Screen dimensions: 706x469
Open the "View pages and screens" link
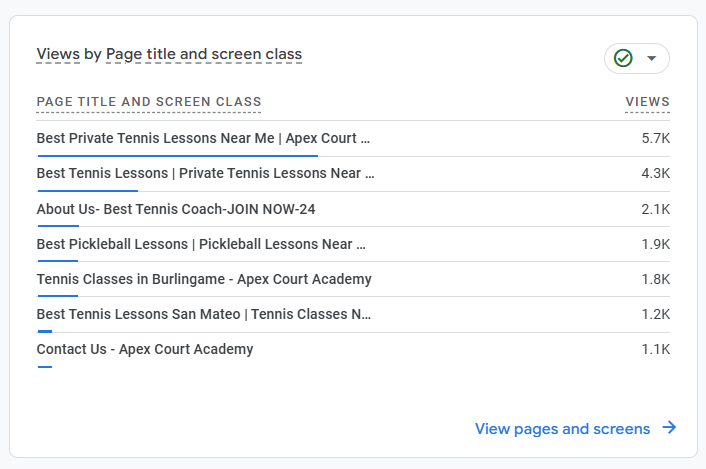click(x=562, y=429)
